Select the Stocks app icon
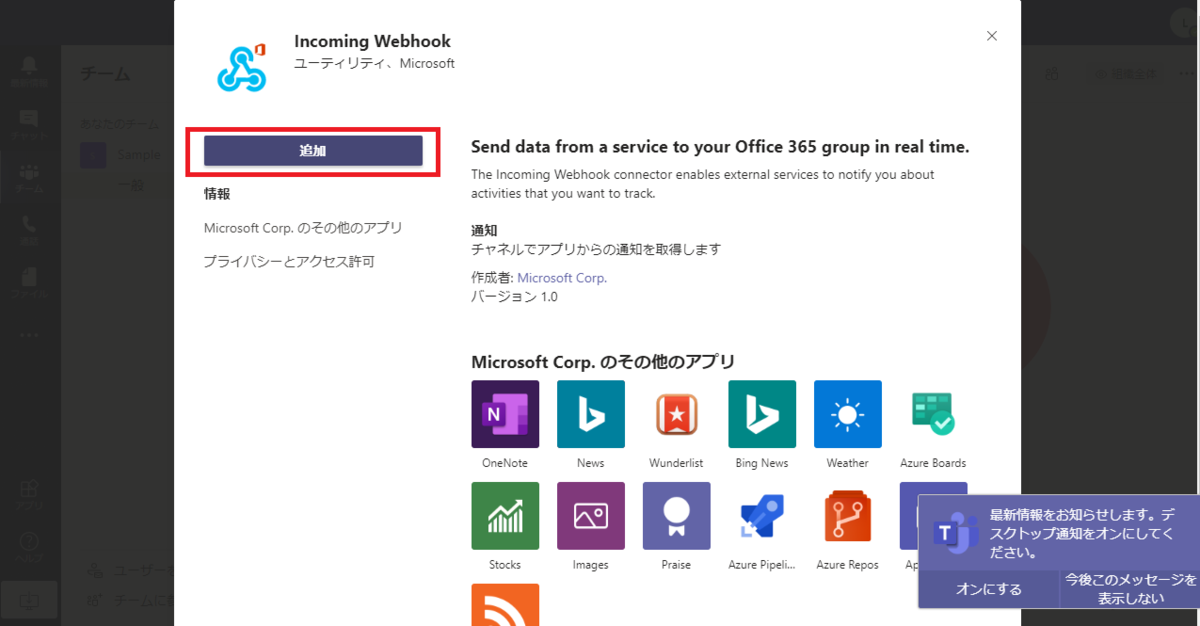1200x626 pixels. 505,516
